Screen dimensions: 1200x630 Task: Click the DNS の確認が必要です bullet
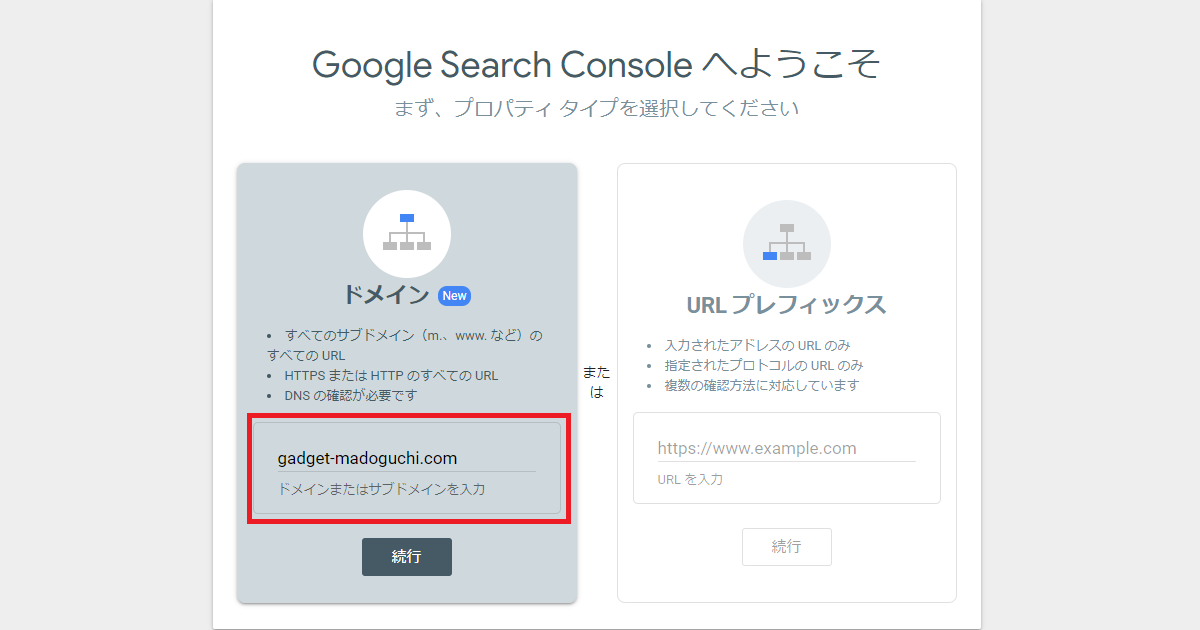coord(351,395)
